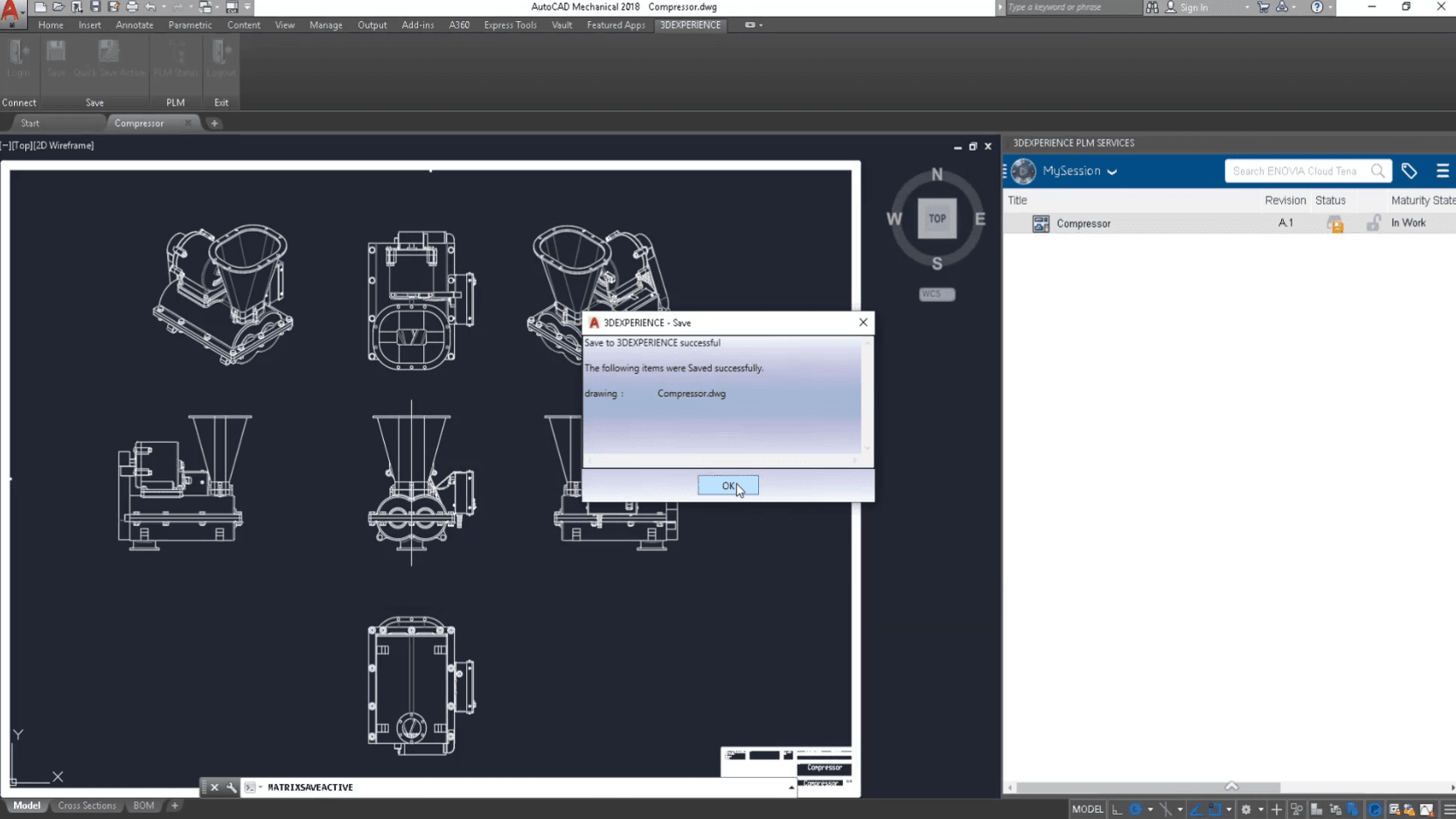The height and width of the screenshot is (819, 1456).
Task: Click the TOP face of the ViewCube
Action: (937, 219)
